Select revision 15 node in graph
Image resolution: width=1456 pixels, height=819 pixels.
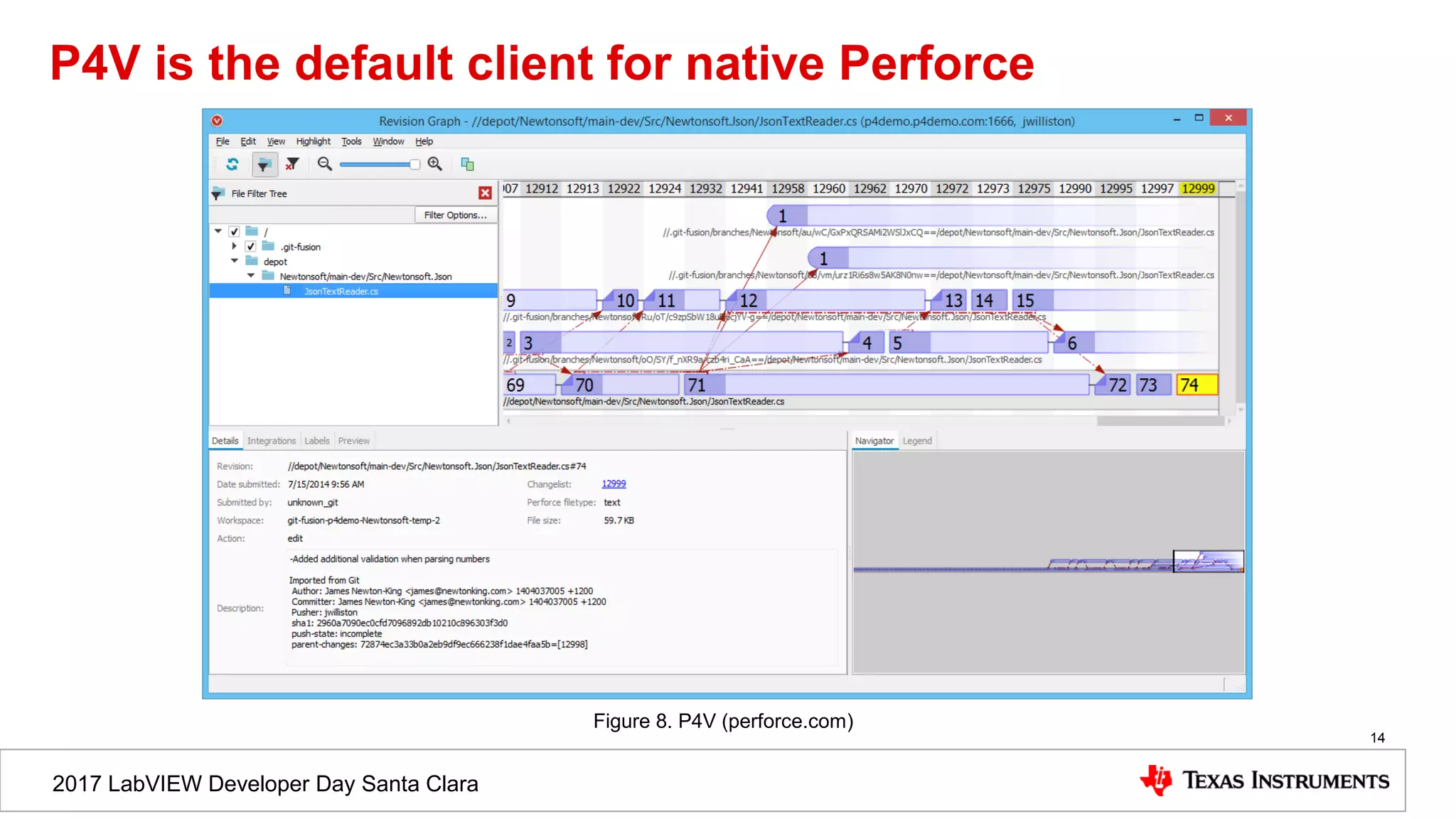(1113, 300)
